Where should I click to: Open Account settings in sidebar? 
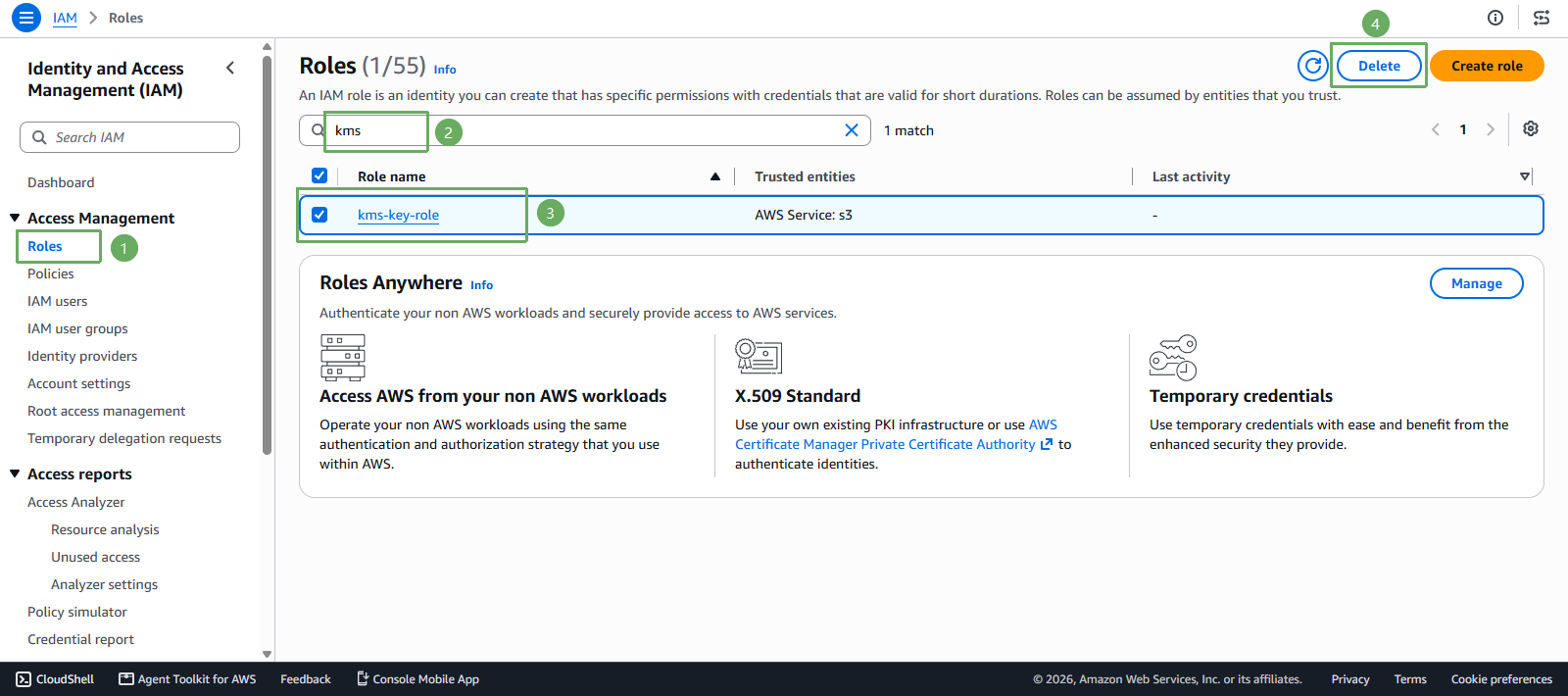click(x=78, y=383)
